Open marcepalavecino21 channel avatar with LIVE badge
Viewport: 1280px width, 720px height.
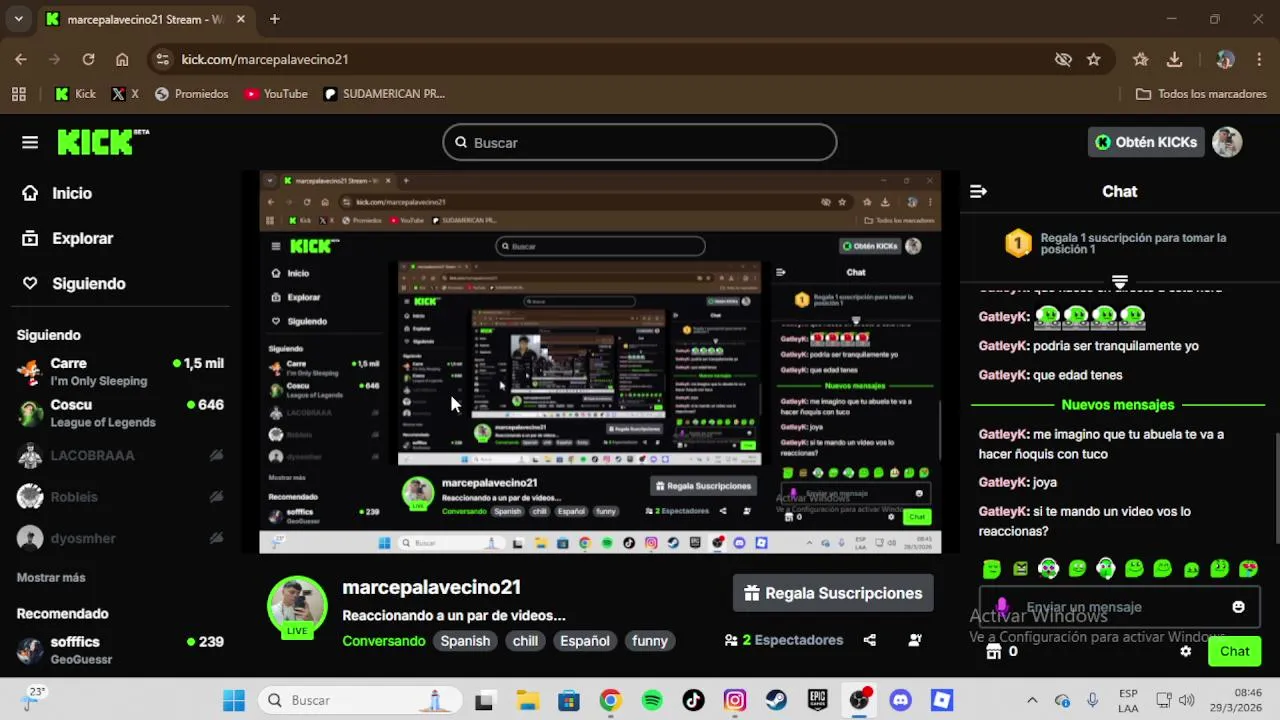[297, 607]
